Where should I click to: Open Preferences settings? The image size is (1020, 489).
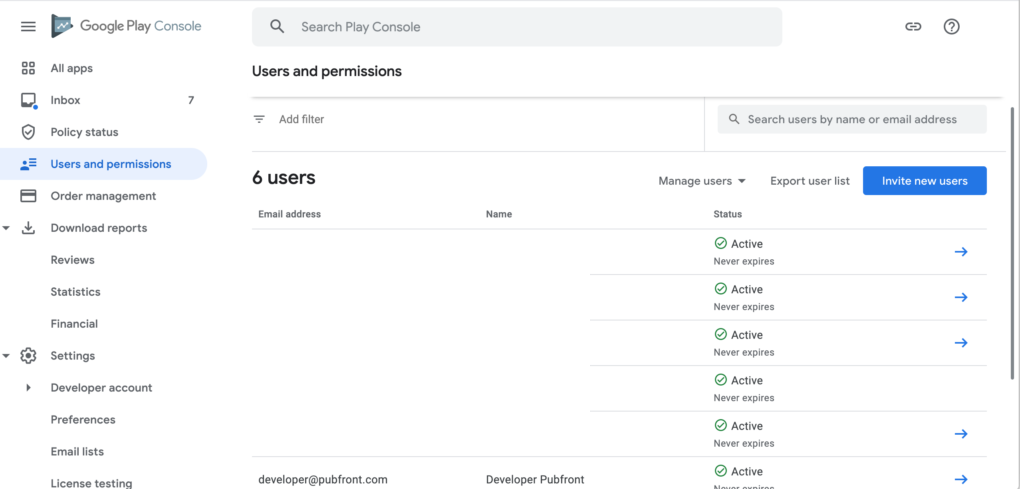click(83, 419)
